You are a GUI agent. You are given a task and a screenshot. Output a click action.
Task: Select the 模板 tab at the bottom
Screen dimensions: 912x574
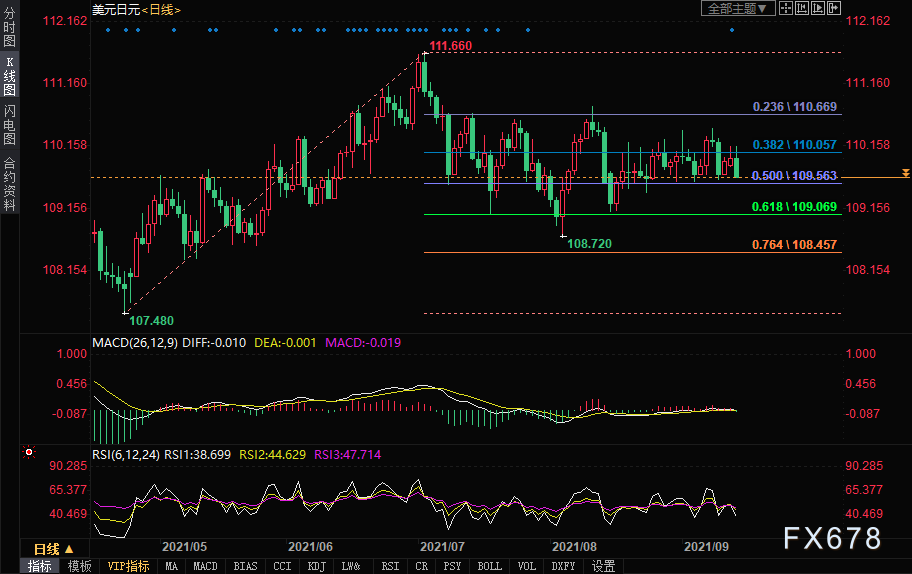click(x=79, y=566)
